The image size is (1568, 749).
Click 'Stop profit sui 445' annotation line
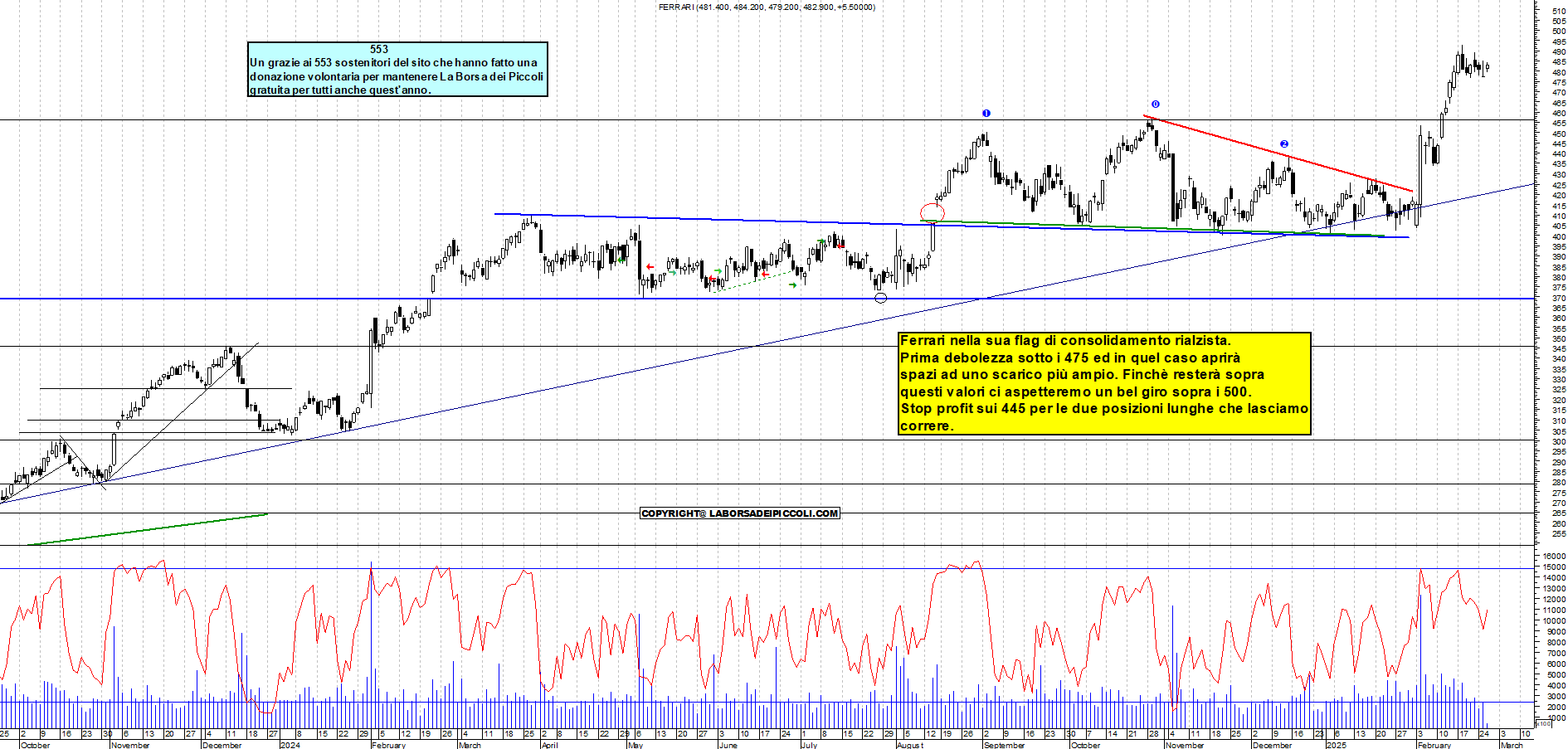[1103, 409]
